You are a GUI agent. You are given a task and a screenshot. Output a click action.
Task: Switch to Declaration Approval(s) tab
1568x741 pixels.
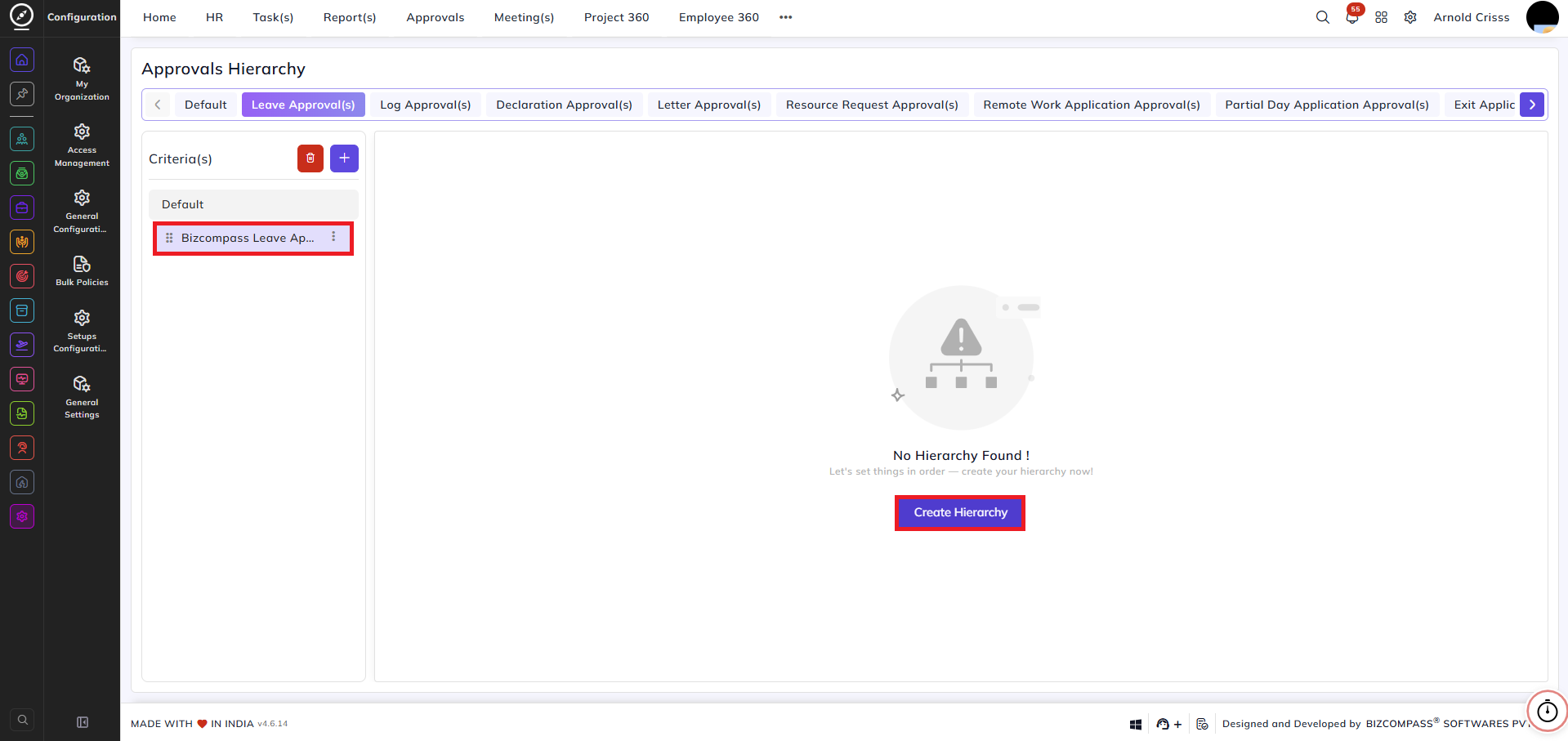pyautogui.click(x=565, y=105)
